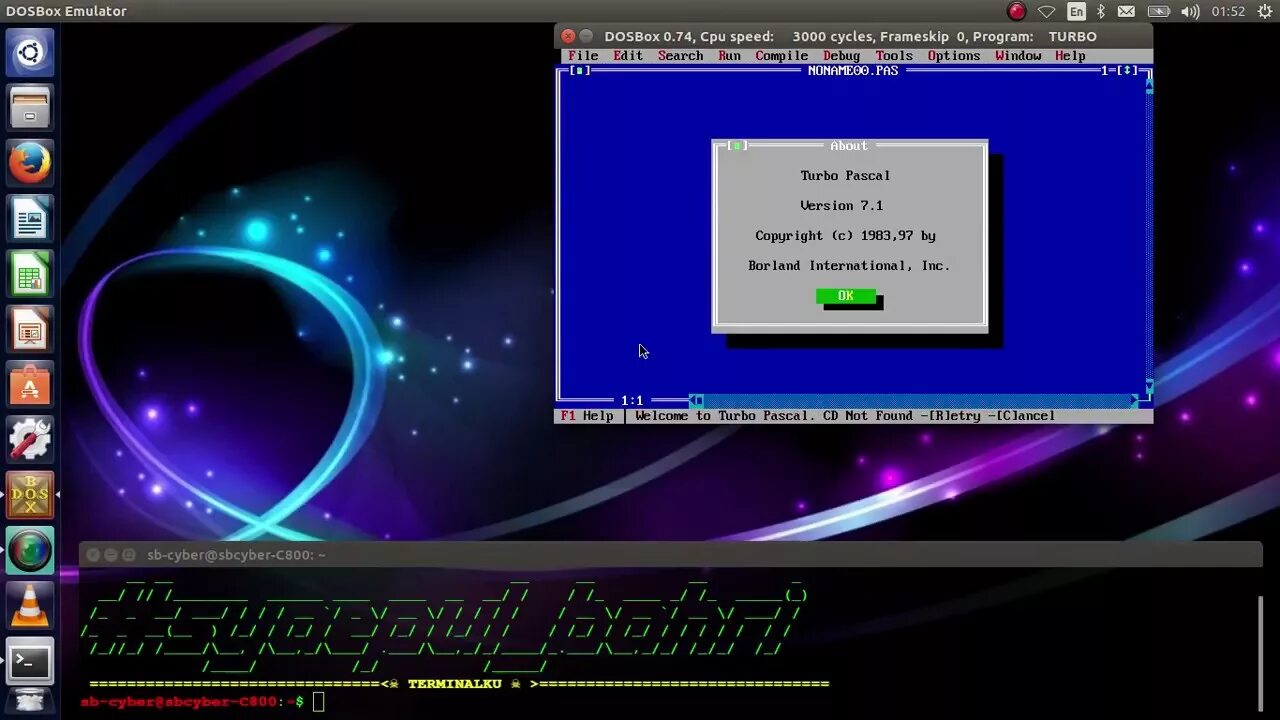1280x720 pixels.
Task: Click "Version 7.1" text in About dialog
Action: (841, 206)
